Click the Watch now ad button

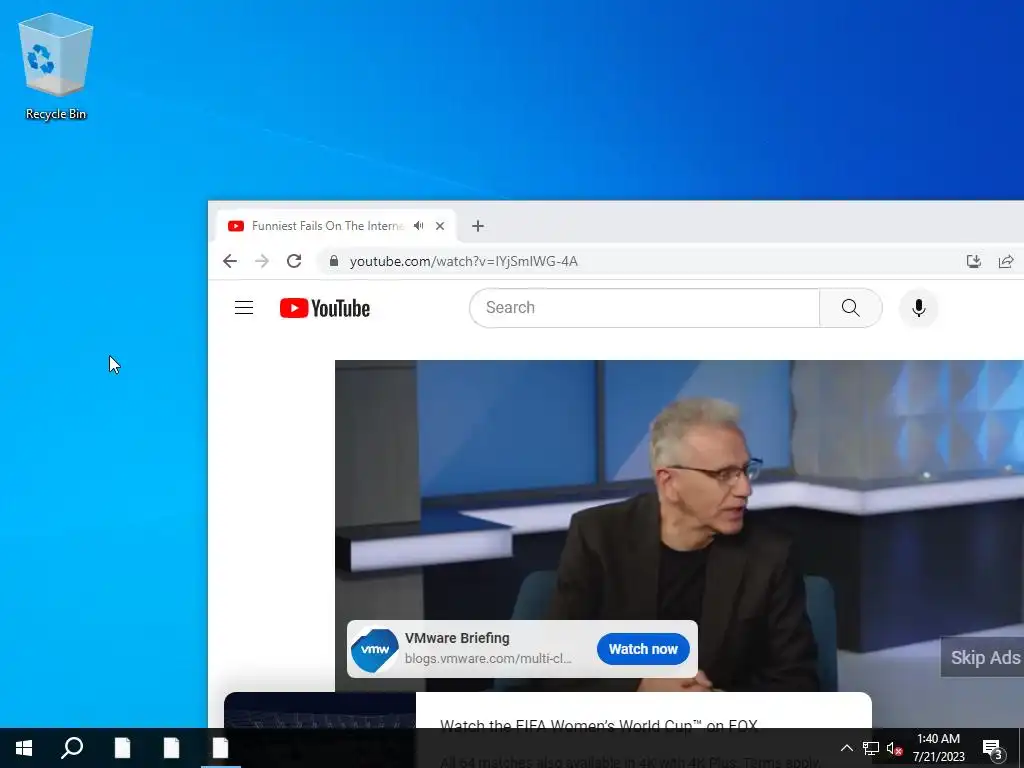pos(643,649)
